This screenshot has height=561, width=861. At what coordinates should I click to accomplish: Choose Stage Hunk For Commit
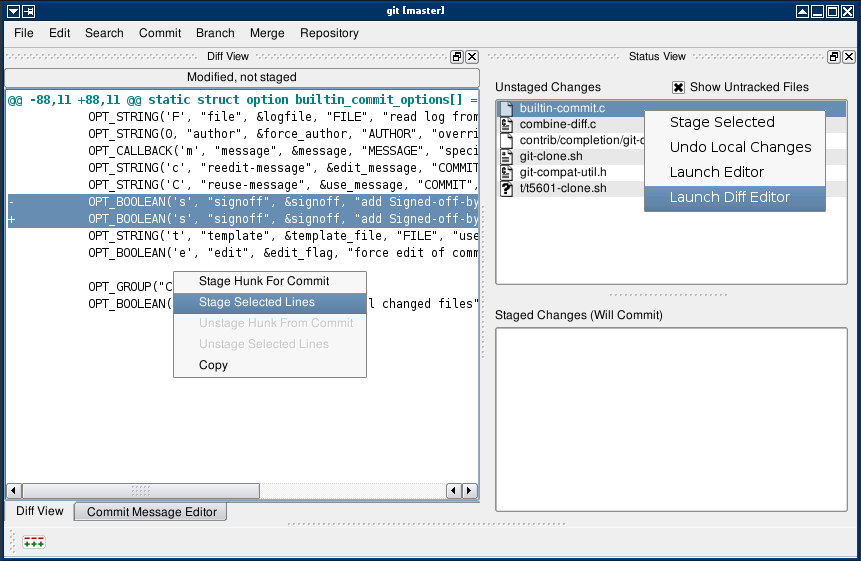[x=270, y=281]
